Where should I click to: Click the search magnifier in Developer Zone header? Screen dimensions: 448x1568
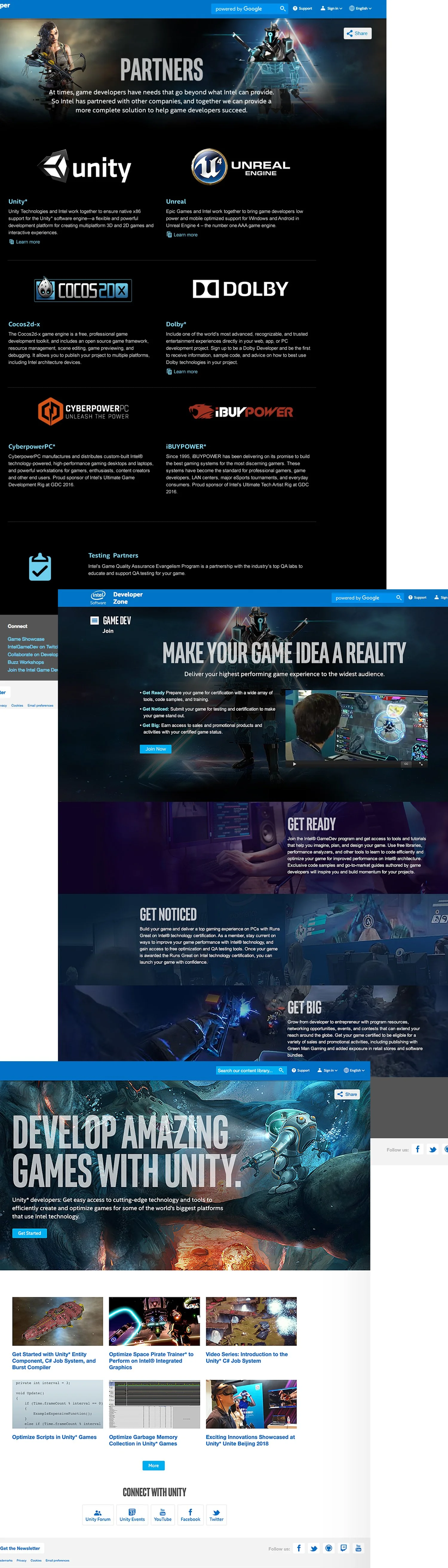pyautogui.click(x=399, y=598)
